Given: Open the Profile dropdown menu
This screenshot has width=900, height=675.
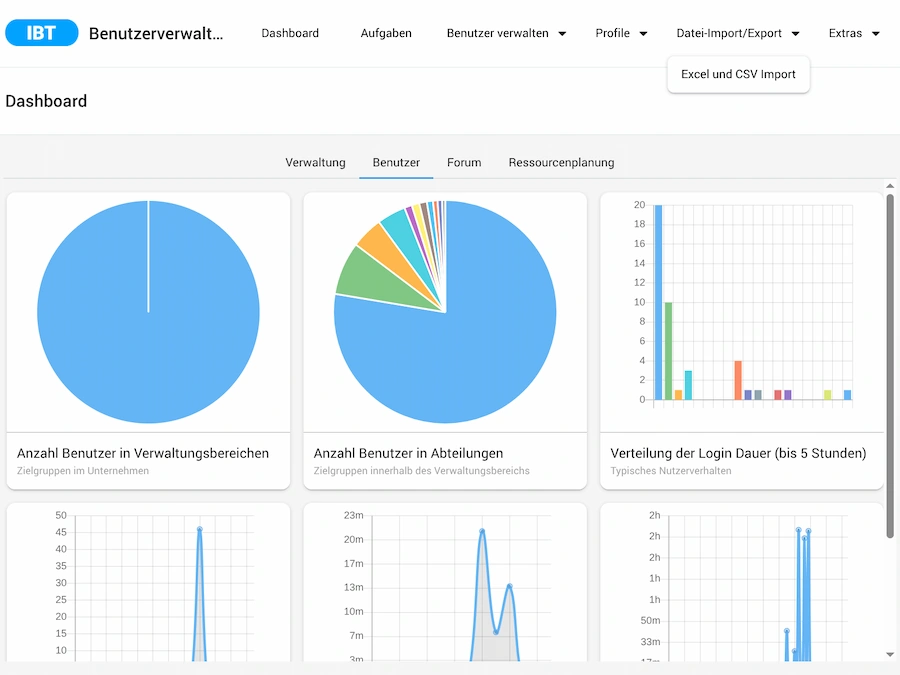Looking at the screenshot, I should [x=621, y=33].
